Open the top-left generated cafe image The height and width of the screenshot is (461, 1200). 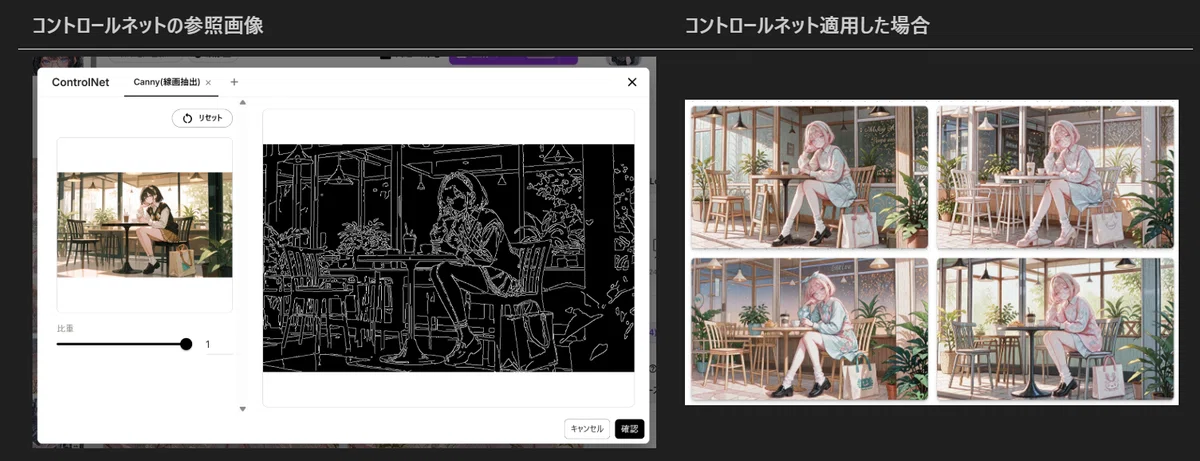click(809, 178)
